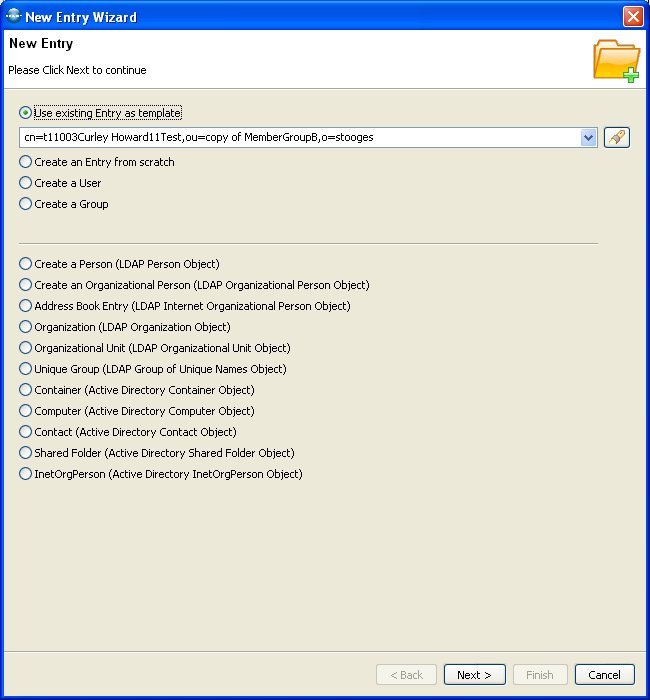Choose the Create a User option
The image size is (650, 700).
[x=26, y=183]
